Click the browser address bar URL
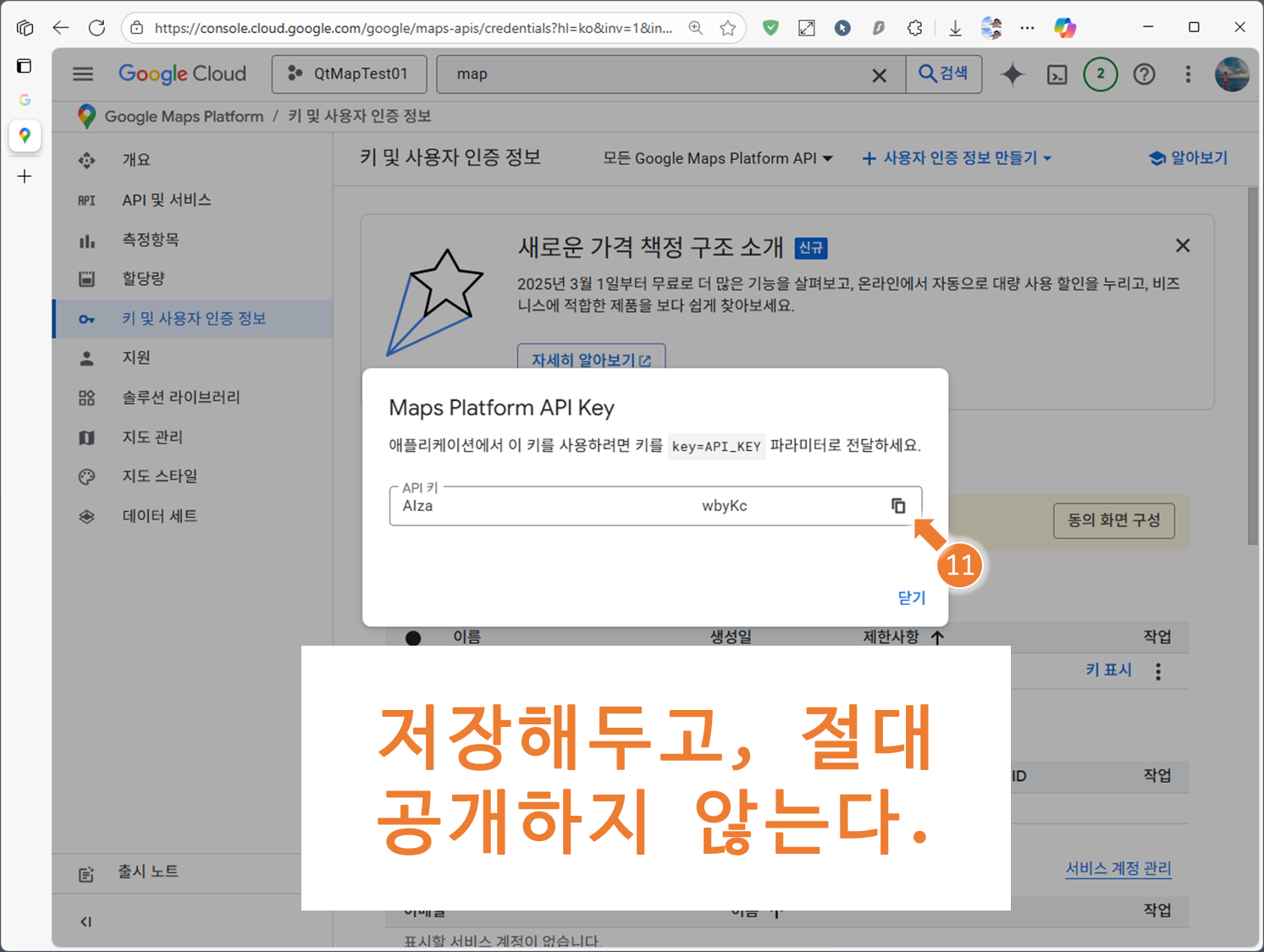 tap(413, 28)
